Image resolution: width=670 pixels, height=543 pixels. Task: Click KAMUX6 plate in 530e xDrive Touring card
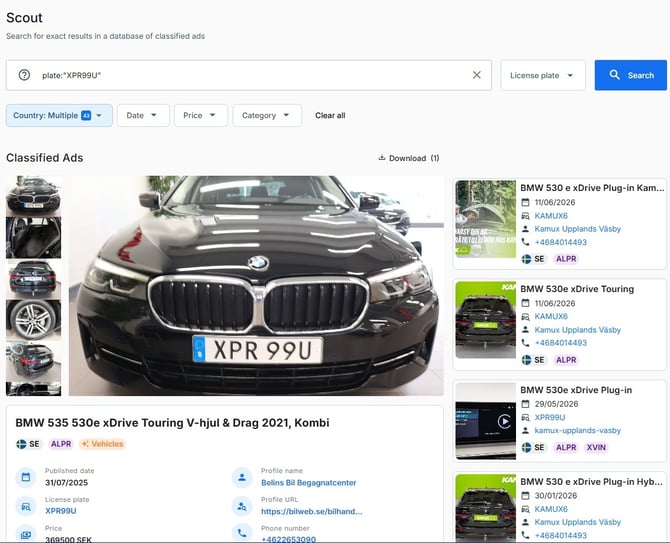click(x=551, y=316)
